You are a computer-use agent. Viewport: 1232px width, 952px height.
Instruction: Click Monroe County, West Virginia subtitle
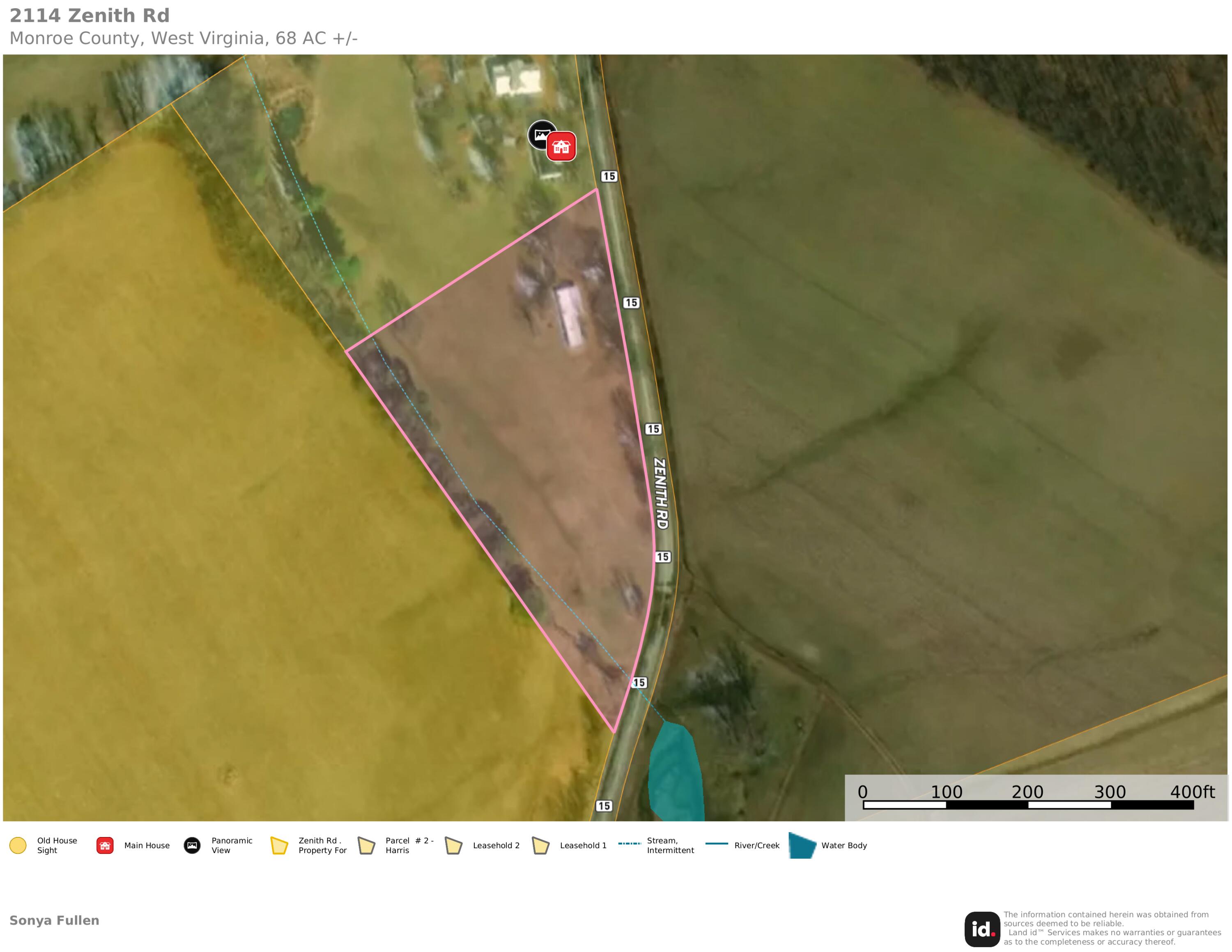click(183, 38)
